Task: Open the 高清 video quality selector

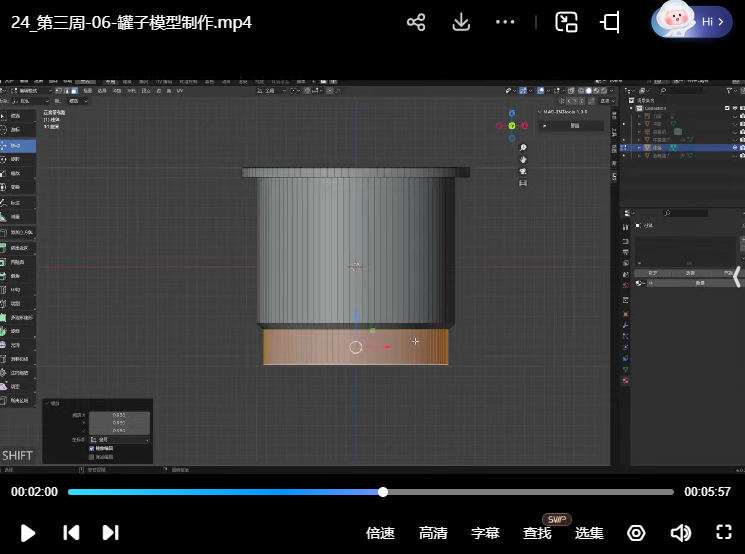Action: coord(433,533)
